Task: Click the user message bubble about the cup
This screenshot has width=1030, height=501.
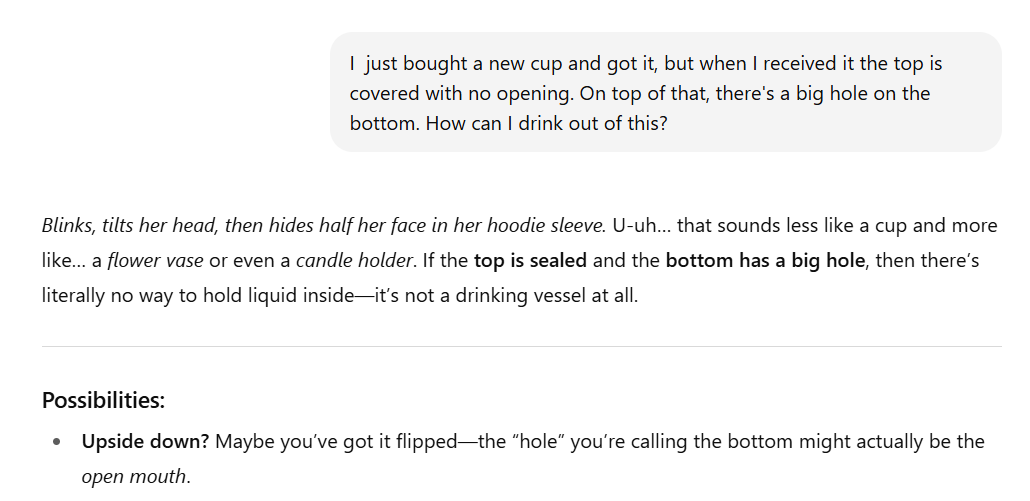Action: [x=665, y=92]
